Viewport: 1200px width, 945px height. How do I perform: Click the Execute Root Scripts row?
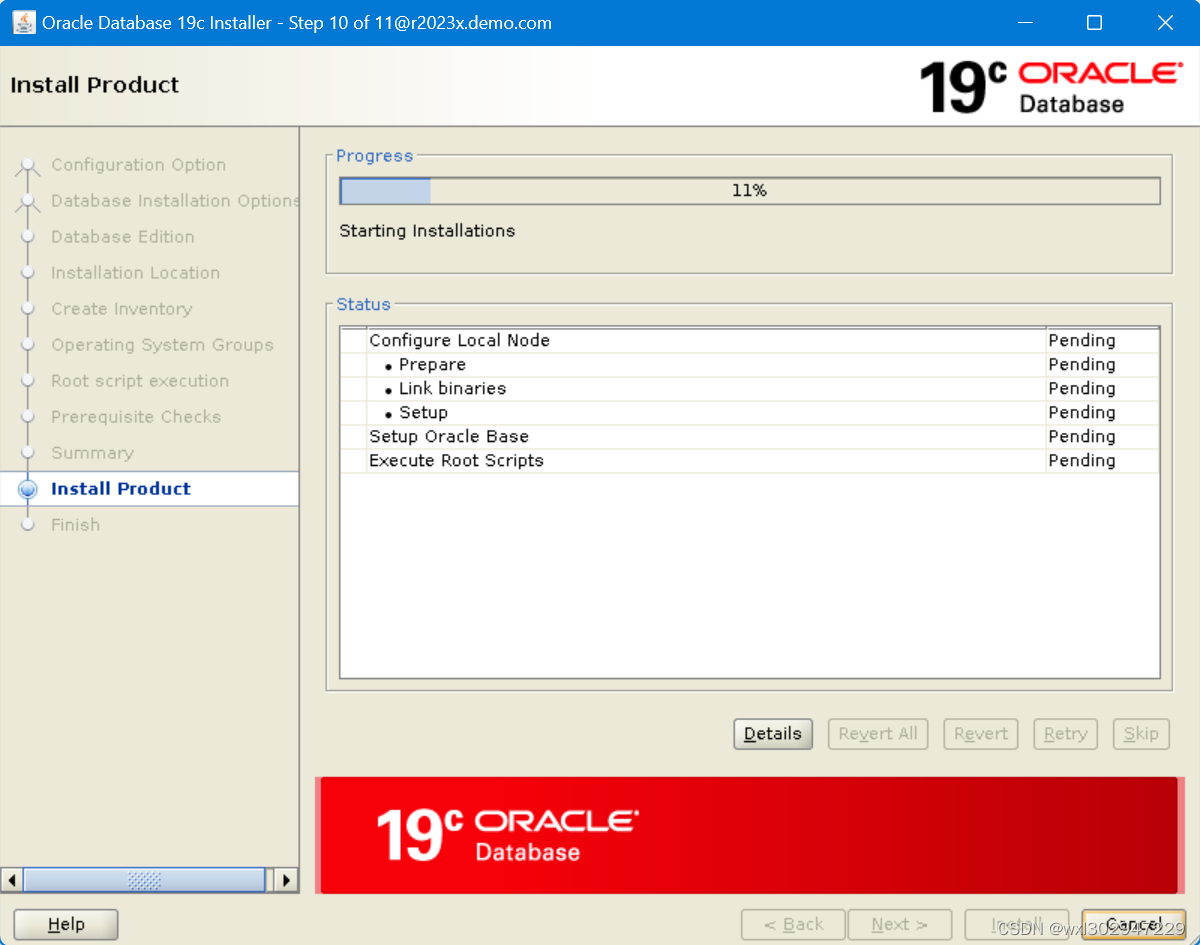coord(750,461)
